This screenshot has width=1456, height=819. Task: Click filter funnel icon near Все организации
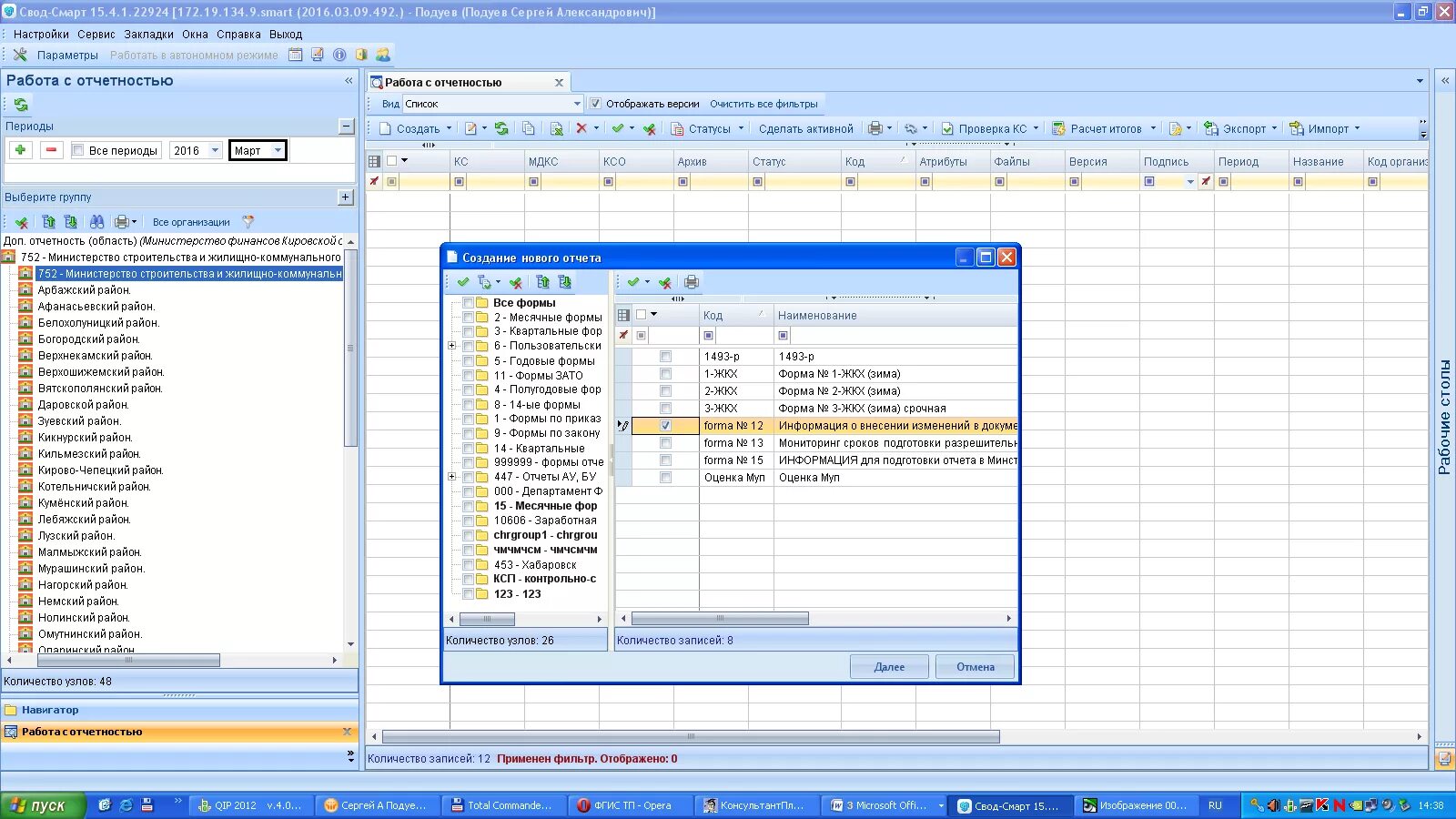[x=248, y=221]
